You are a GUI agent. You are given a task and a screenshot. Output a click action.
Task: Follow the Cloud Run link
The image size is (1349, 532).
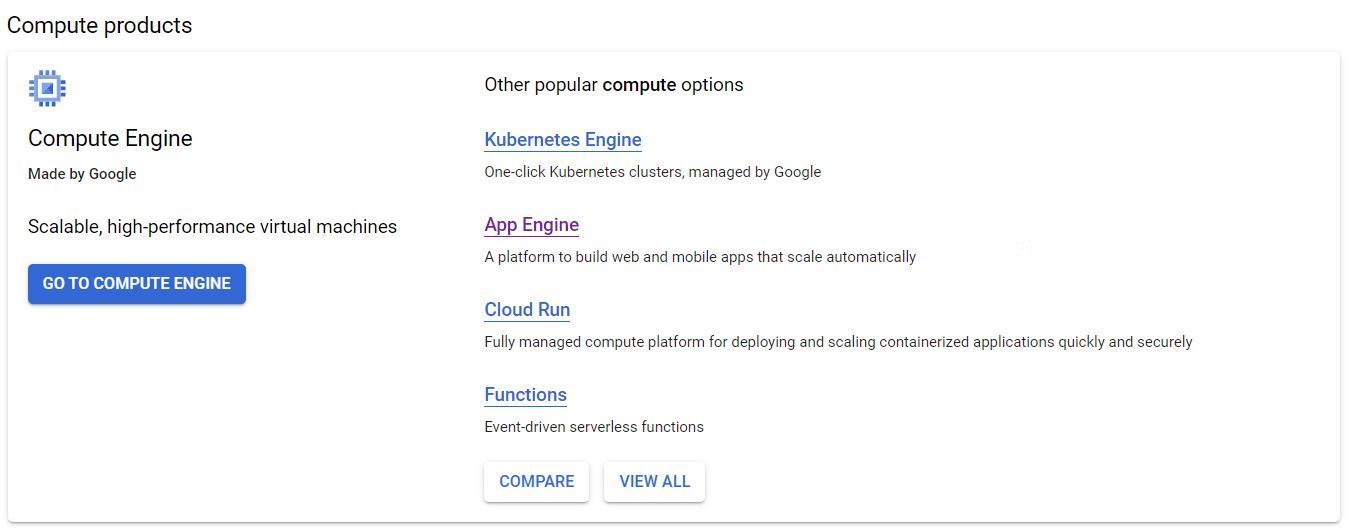coord(527,310)
